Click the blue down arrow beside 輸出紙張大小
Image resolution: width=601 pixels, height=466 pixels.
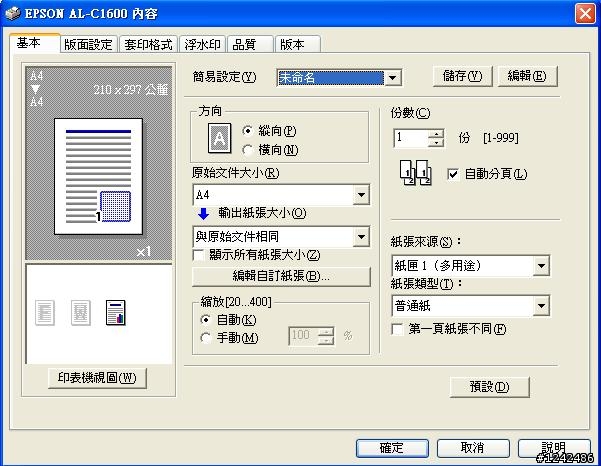[203, 214]
